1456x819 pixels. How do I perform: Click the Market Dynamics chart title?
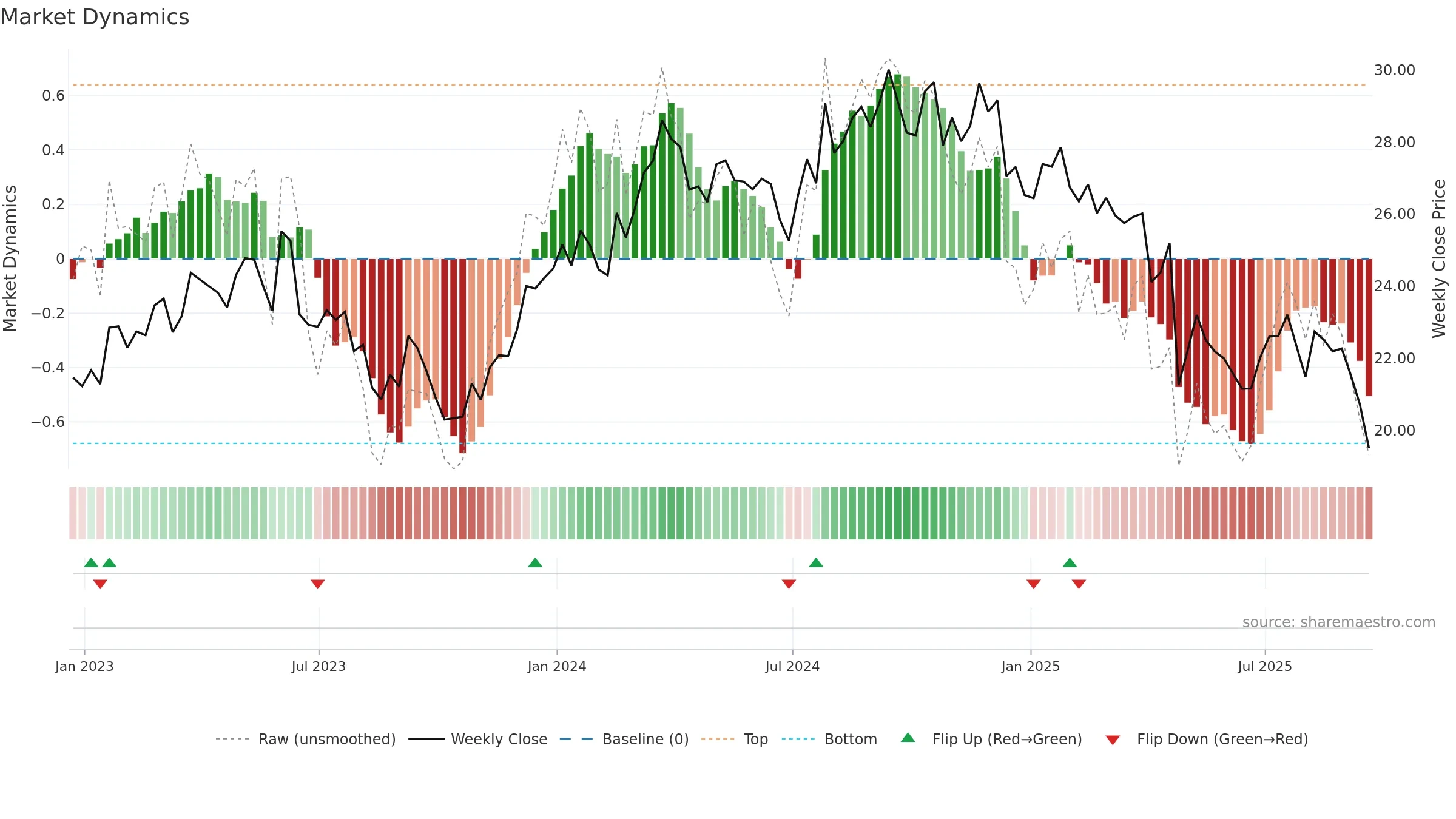pyautogui.click(x=95, y=17)
